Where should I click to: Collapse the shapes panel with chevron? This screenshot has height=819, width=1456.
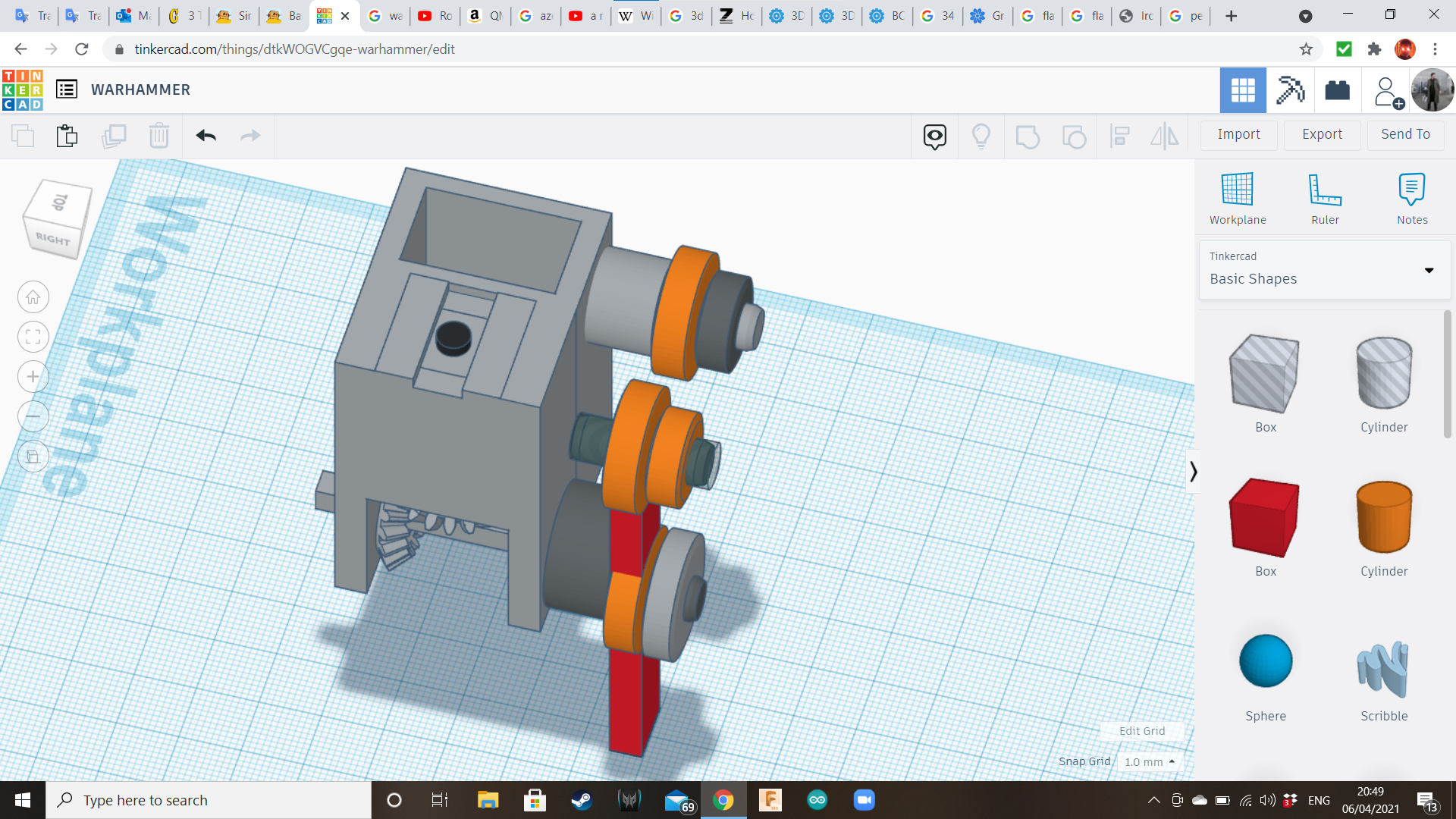click(1193, 472)
